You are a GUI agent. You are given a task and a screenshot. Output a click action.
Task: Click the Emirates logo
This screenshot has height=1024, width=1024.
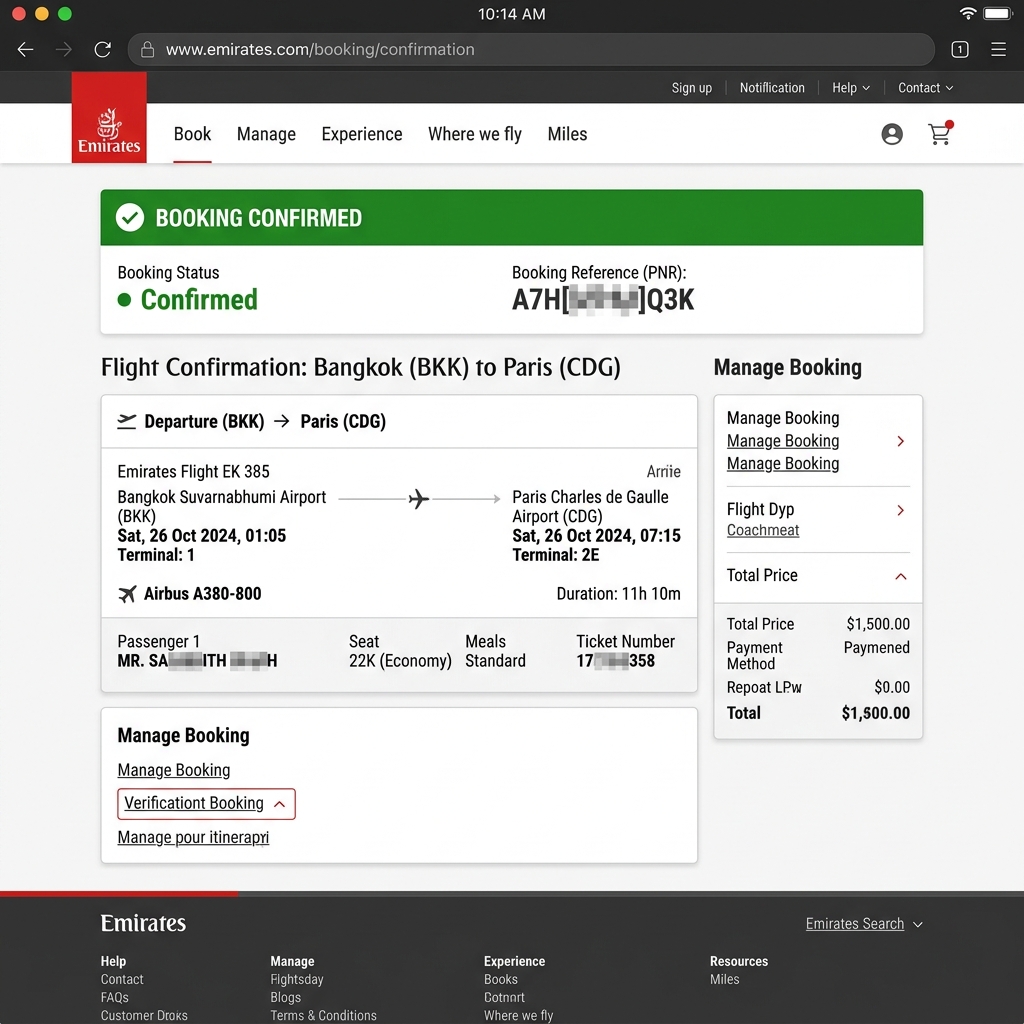[109, 118]
